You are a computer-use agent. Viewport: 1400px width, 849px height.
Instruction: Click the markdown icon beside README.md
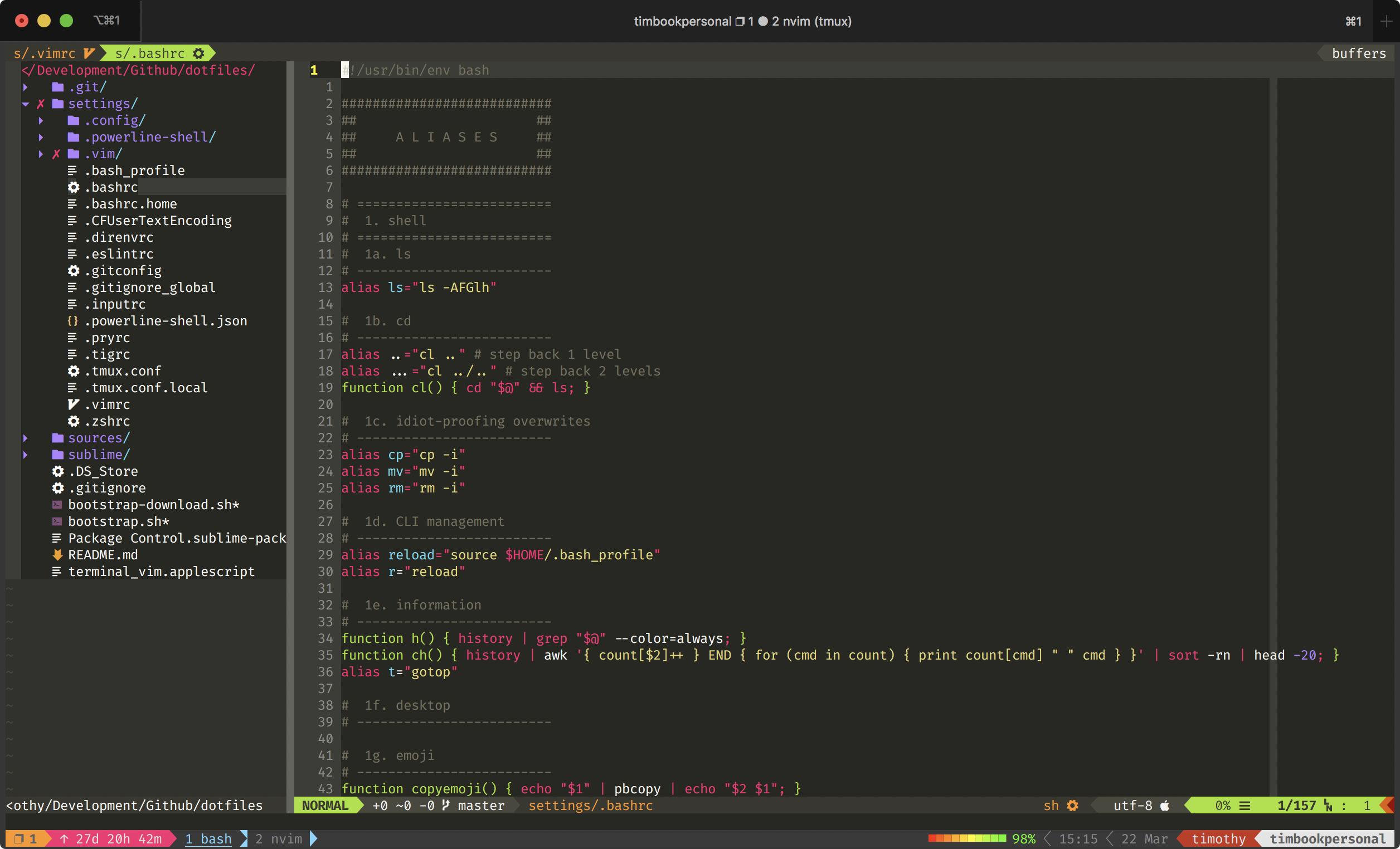tap(57, 555)
